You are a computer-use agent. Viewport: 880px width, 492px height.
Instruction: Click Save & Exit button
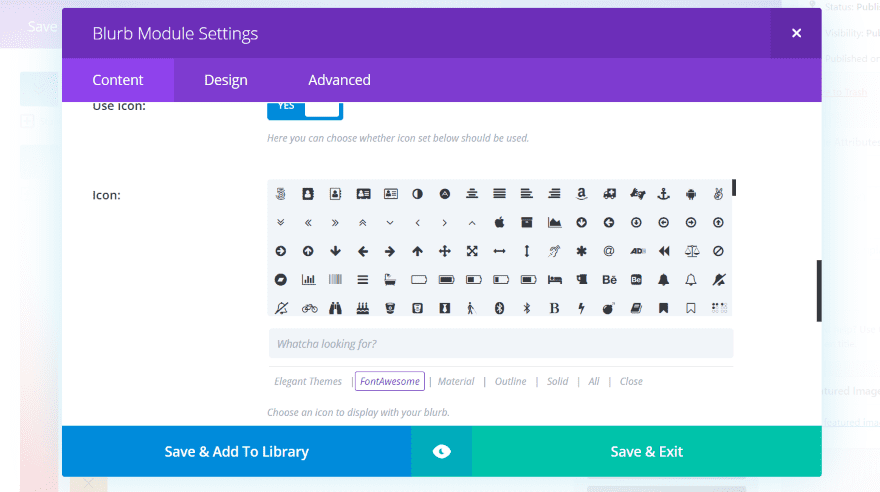647,452
